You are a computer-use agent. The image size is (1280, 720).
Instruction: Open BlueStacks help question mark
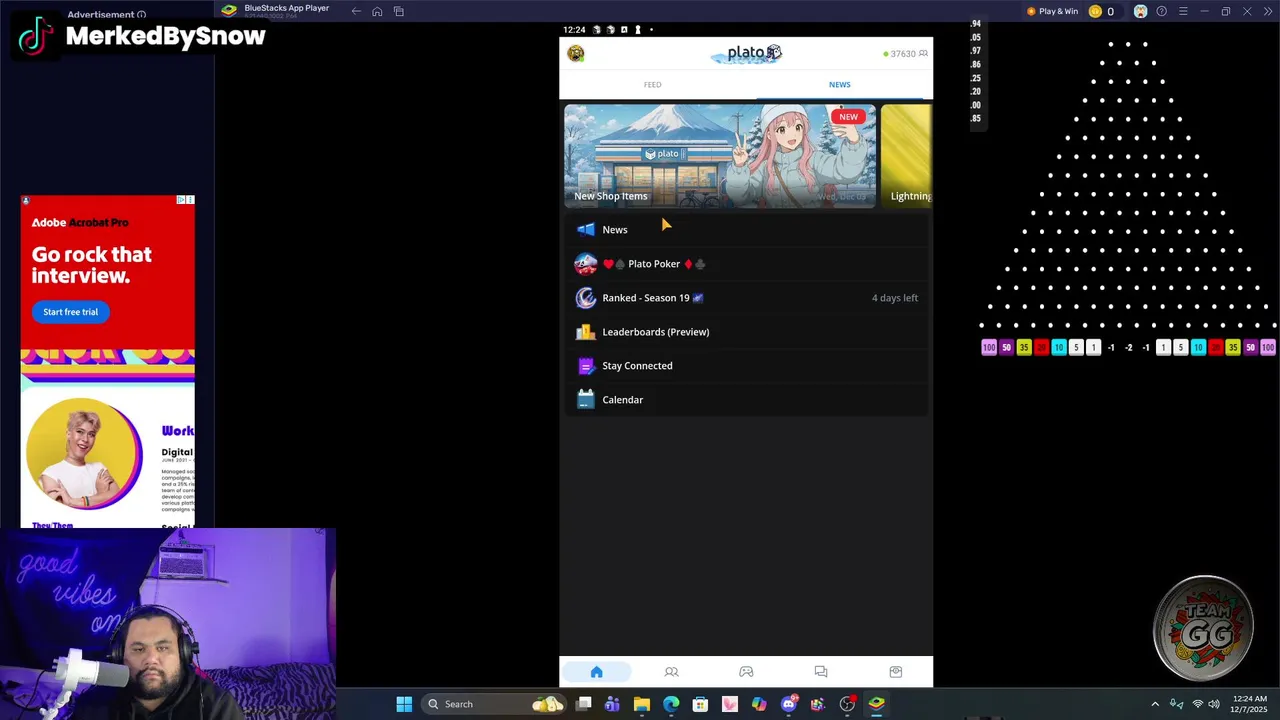1162,11
